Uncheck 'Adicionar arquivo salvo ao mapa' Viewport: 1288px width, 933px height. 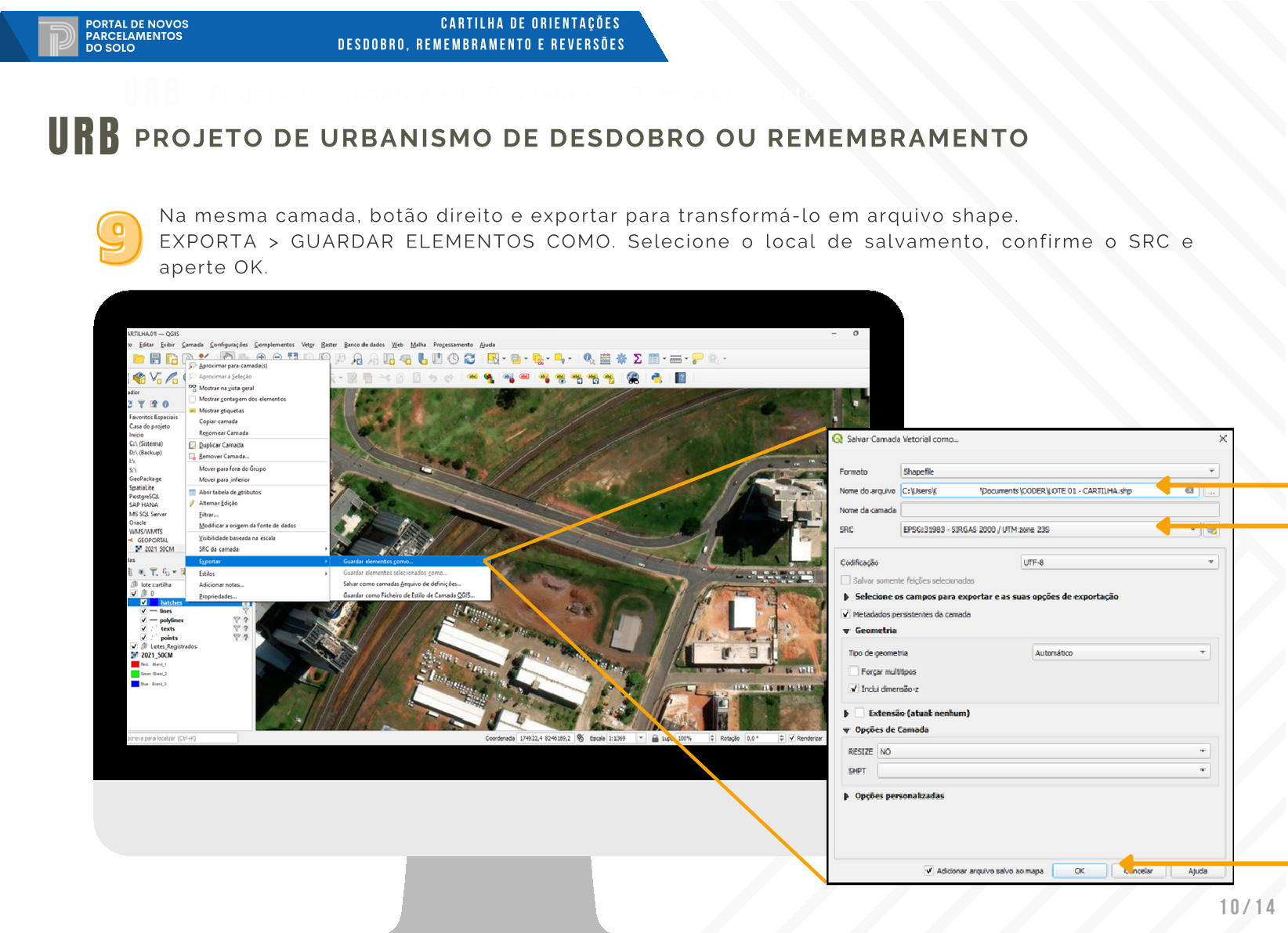tap(928, 870)
